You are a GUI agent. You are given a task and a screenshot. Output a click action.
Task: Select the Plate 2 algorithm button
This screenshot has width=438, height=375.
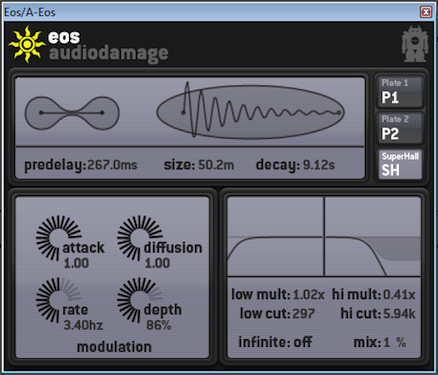click(x=400, y=128)
